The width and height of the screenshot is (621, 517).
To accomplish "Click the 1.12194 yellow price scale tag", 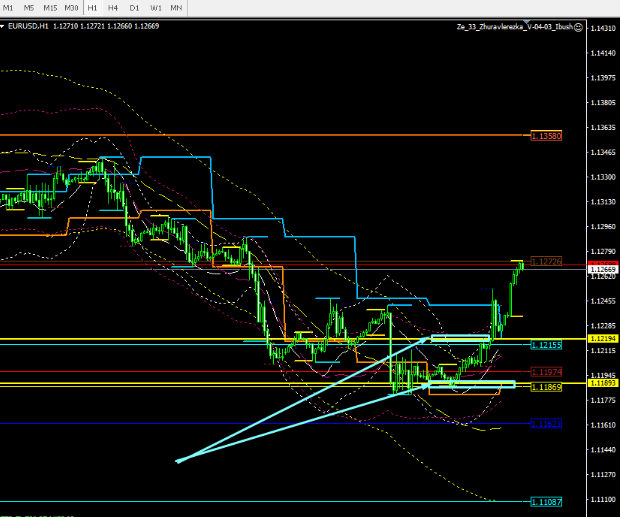I will point(602,340).
